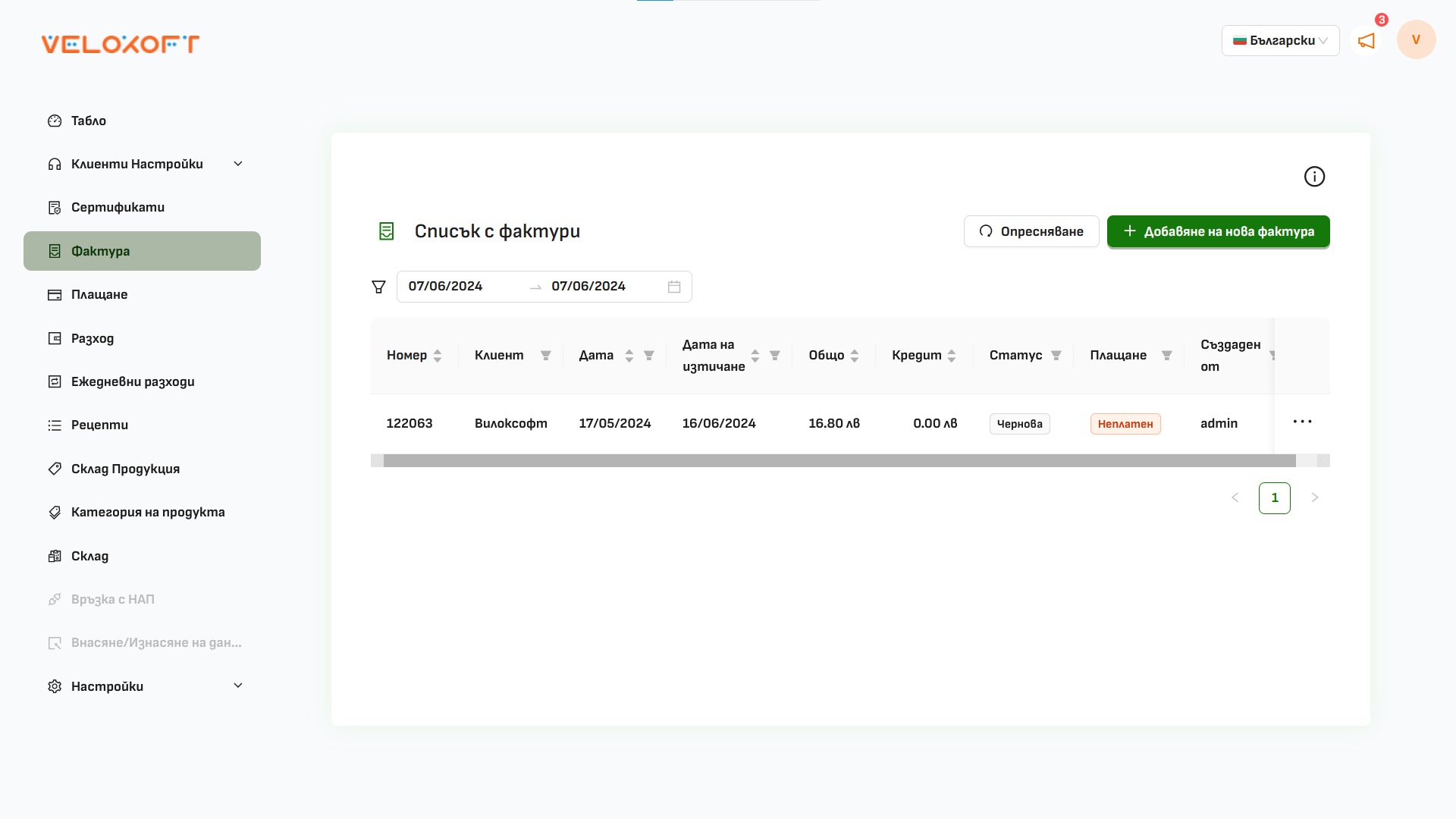This screenshot has height=819, width=1456.
Task: Toggle the filter on Статус column
Action: 1057,355
